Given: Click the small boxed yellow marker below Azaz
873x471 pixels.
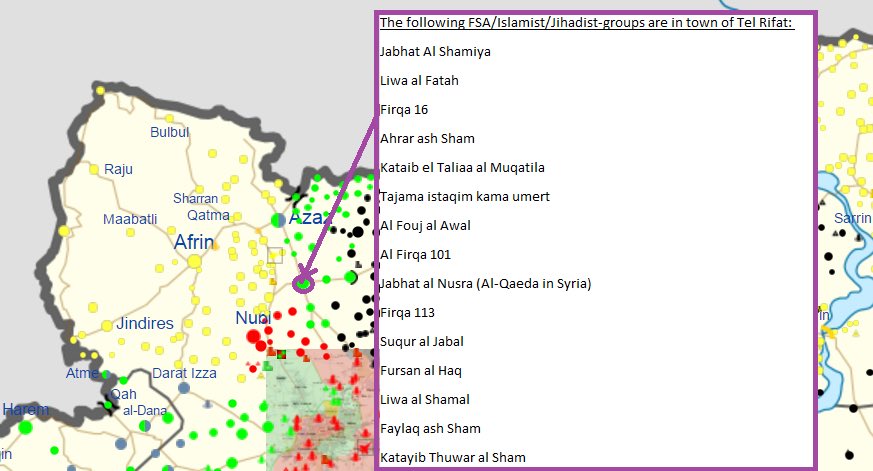Looking at the screenshot, I should pyautogui.click(x=274, y=256).
